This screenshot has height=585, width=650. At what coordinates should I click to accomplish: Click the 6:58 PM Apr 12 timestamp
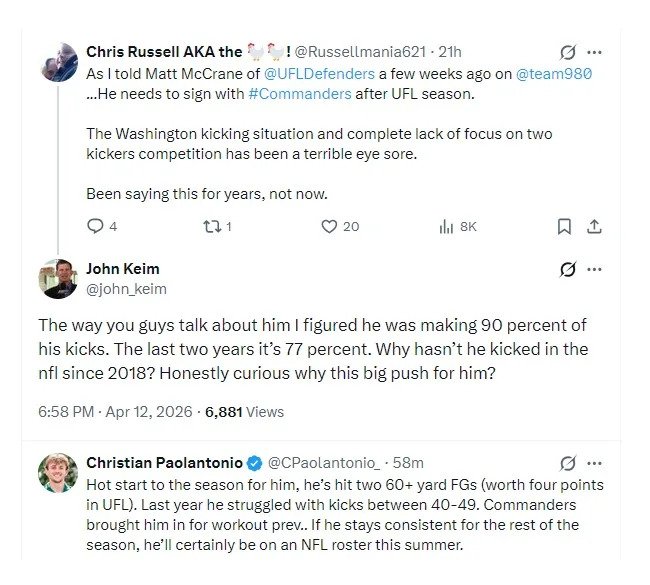[116, 411]
